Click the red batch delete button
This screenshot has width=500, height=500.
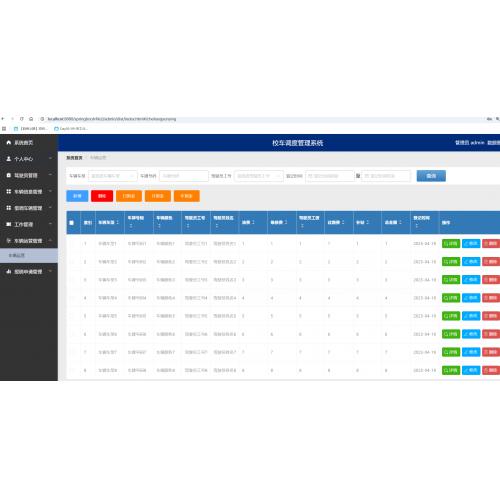pos(102,196)
